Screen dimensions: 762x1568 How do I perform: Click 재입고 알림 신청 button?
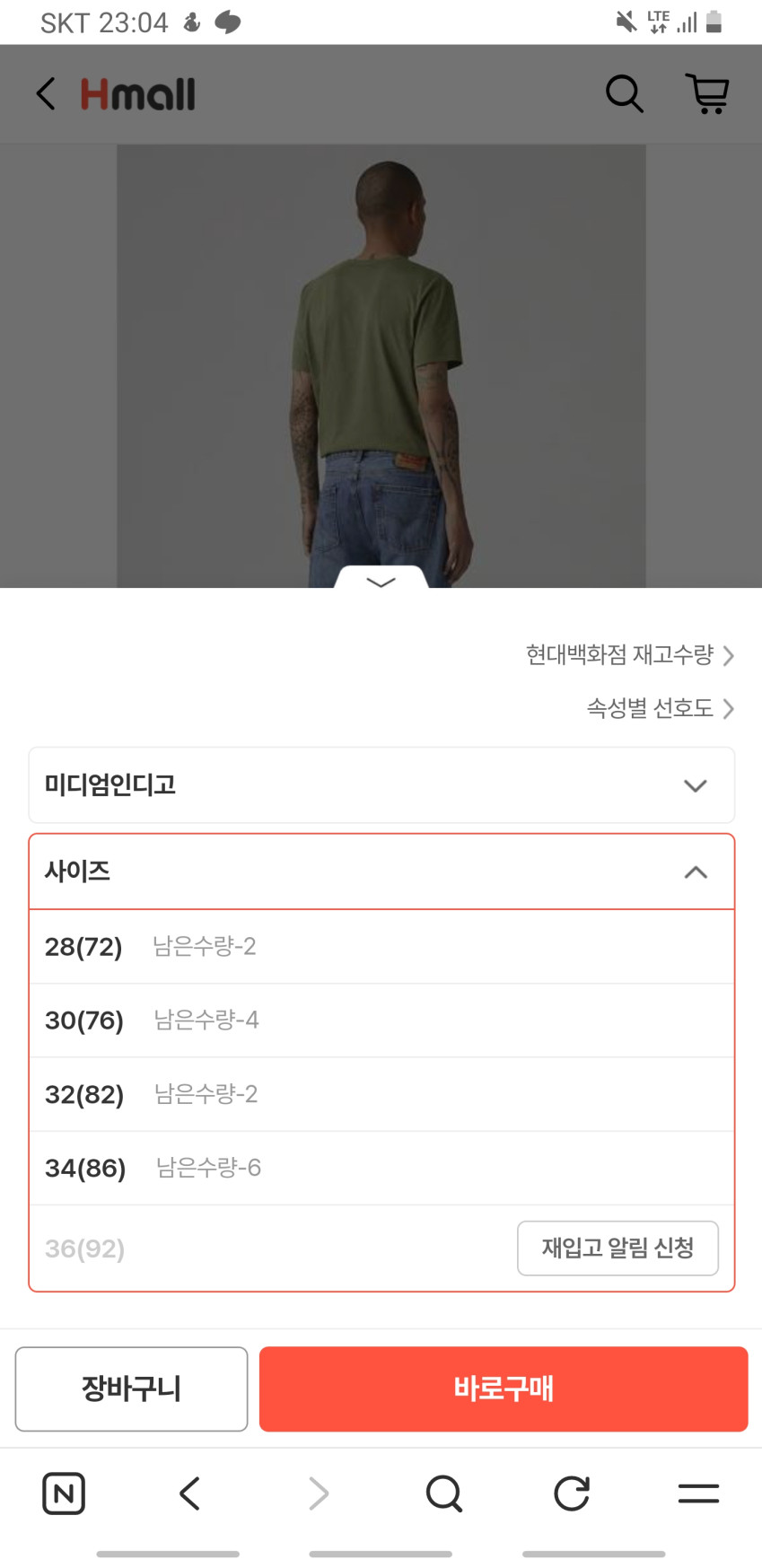point(617,1248)
